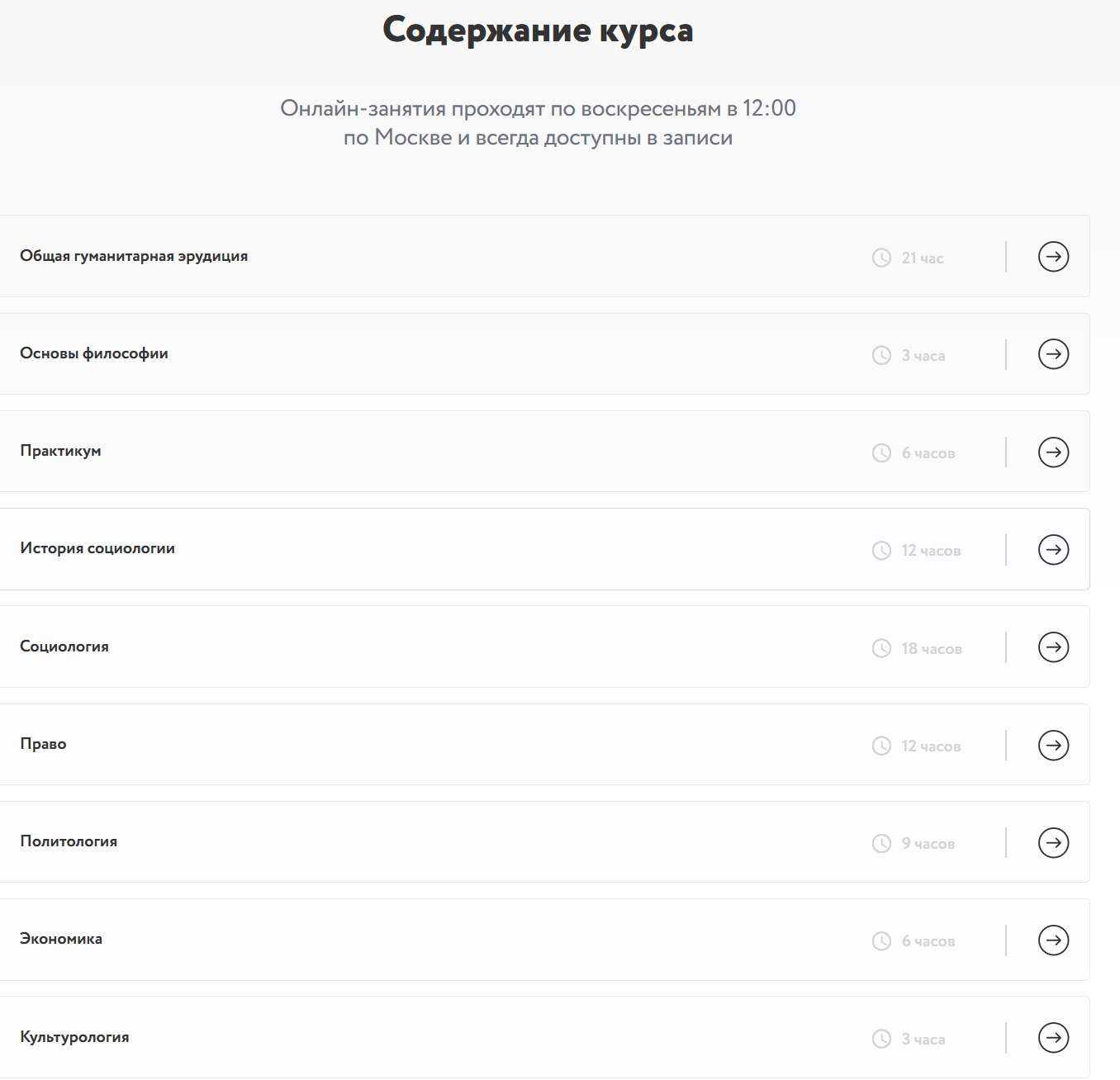Click the arrow icon for Право
Viewport: 1120px width, 1080px height.
coord(1053,745)
